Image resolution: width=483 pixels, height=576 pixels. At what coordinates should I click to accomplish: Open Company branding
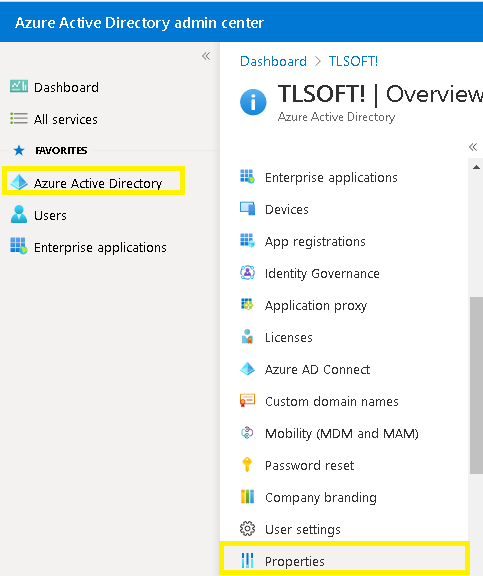click(x=321, y=497)
